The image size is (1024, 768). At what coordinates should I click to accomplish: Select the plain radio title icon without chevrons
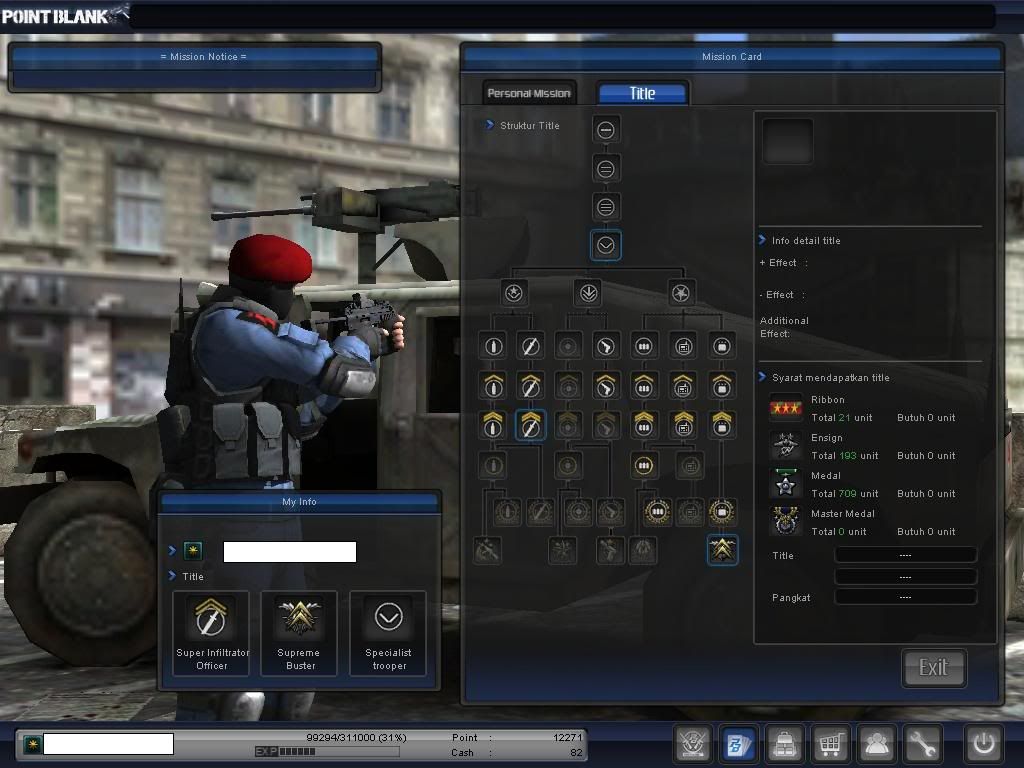click(x=683, y=346)
